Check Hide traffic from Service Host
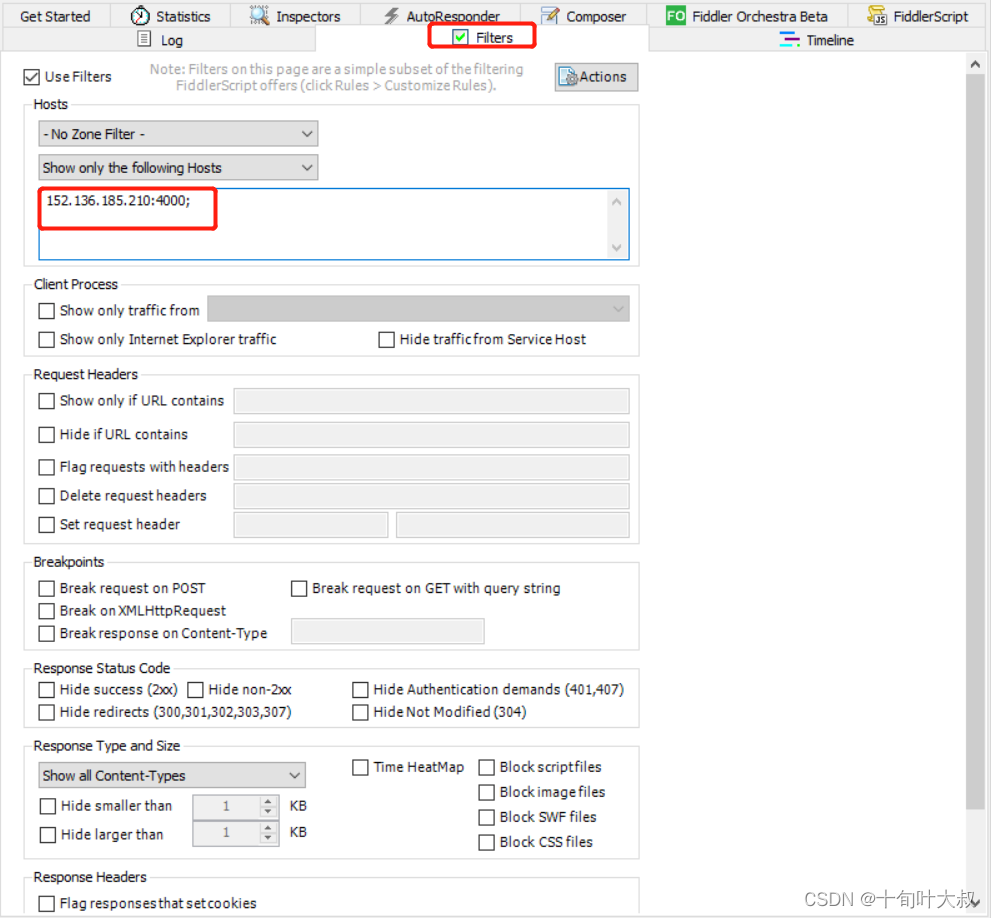Screen dimensions: 991x918 (x=386, y=340)
